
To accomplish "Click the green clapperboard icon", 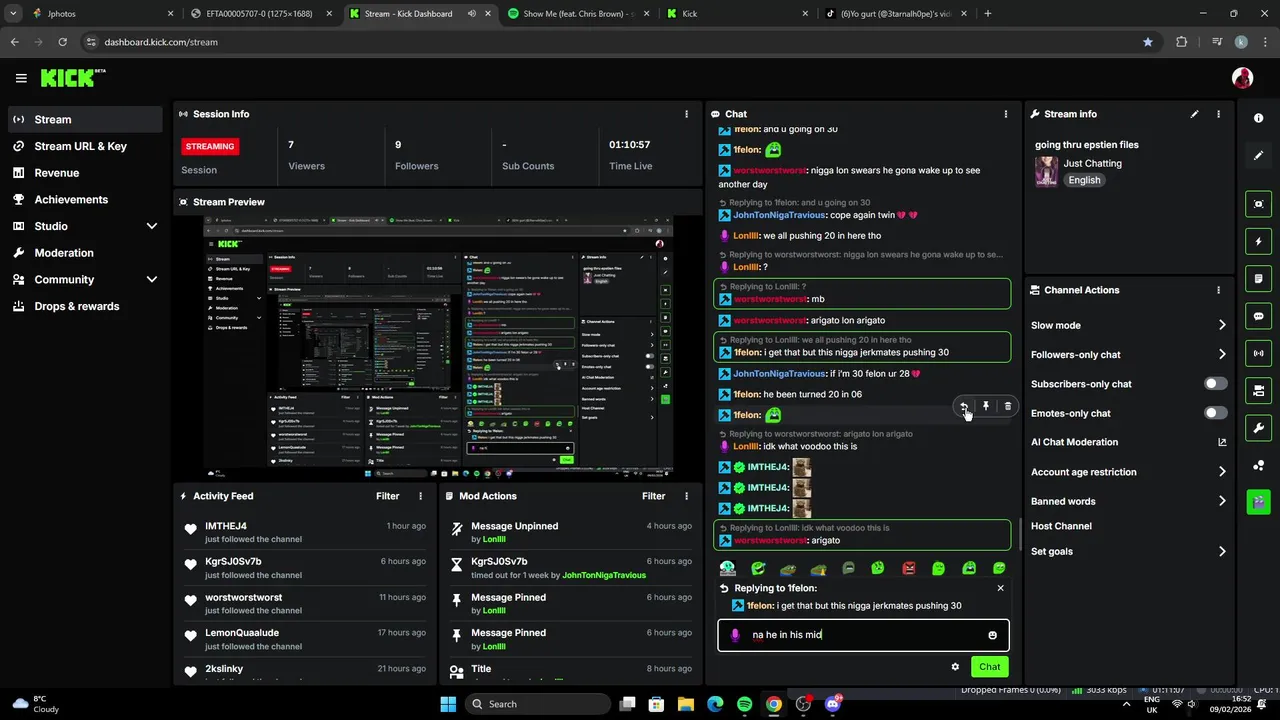I will tap(1258, 501).
